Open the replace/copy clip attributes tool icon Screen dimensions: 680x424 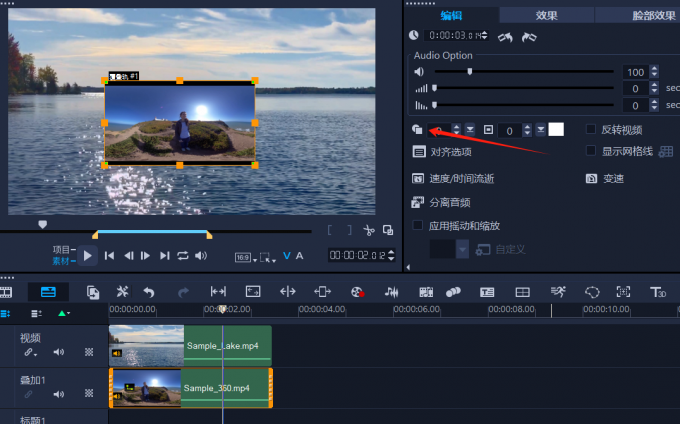coord(93,292)
